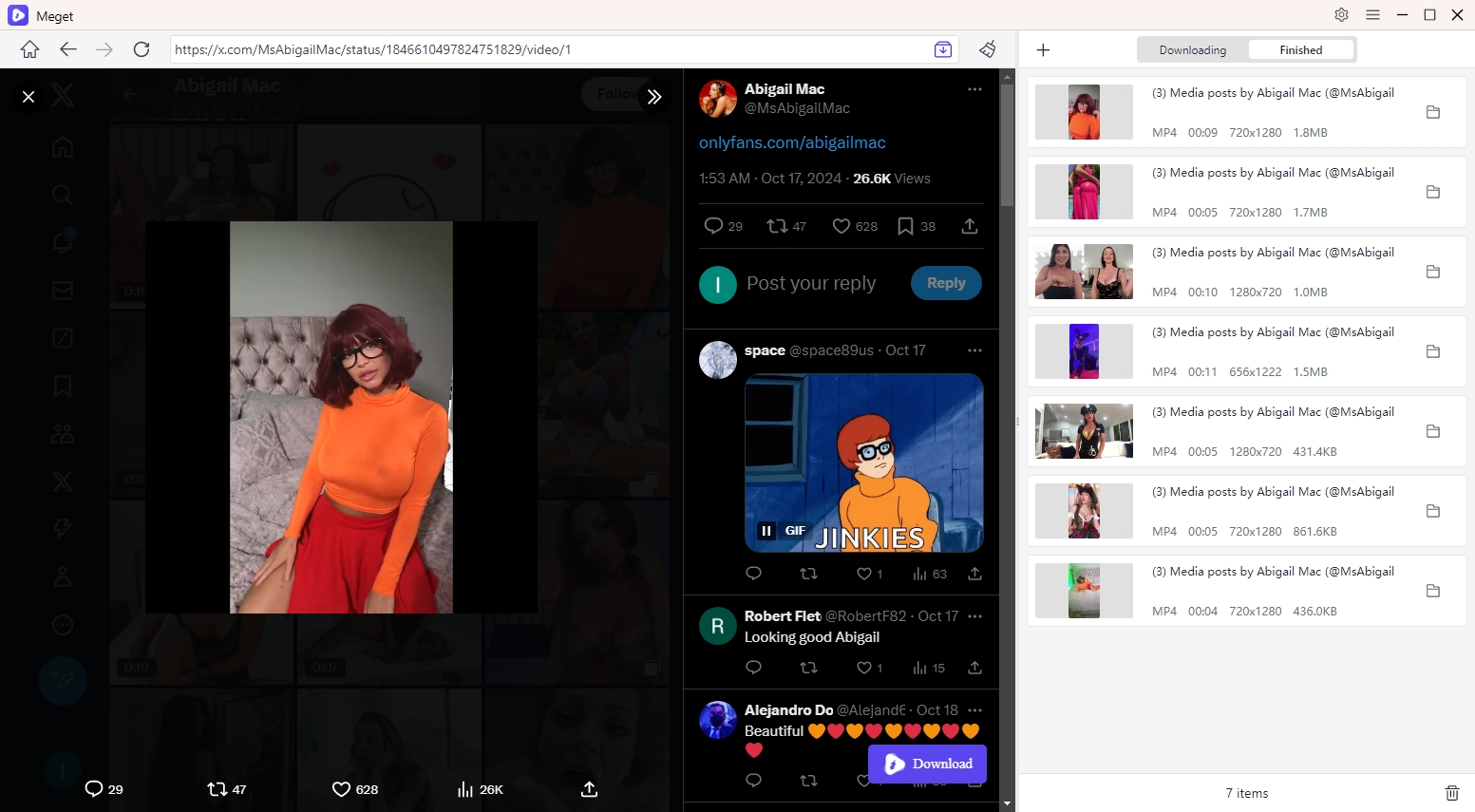This screenshot has height=812, width=1475.
Task: Bookmark the post showing 38 bookmarks
Action: [x=917, y=226]
